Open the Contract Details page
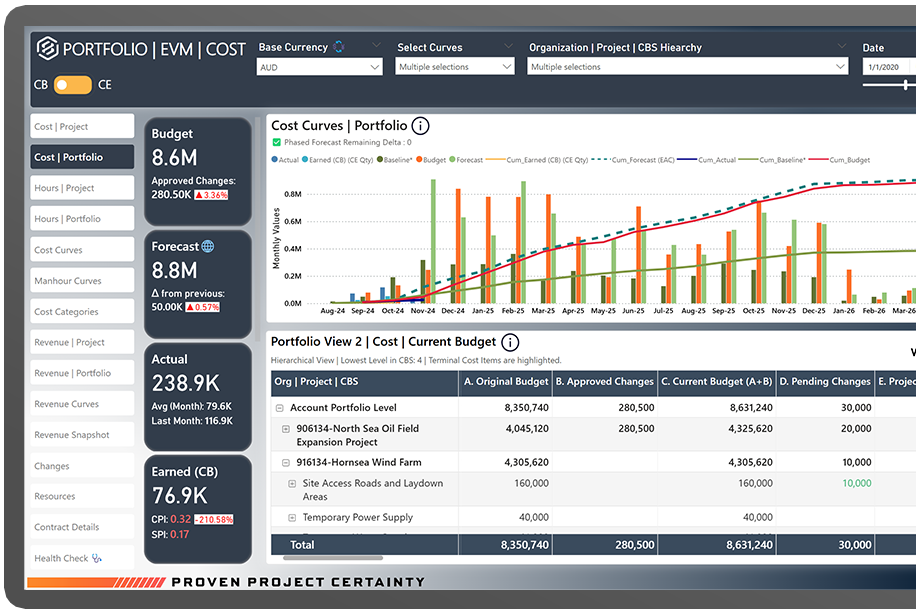Screen dimensions: 916x615 click(x=82, y=527)
